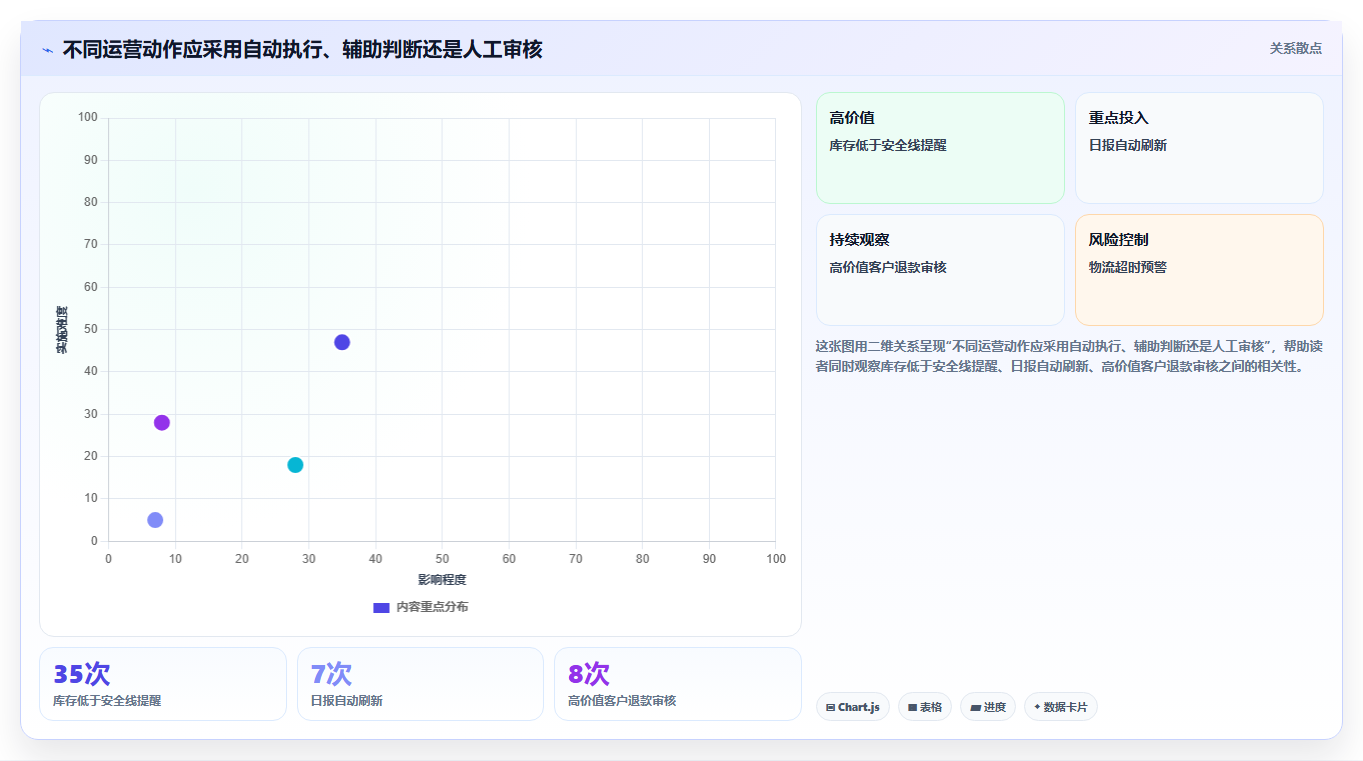Click the 物流超时预警 text in 风险控制 card
This screenshot has width=1363, height=761.
[x=1128, y=267]
